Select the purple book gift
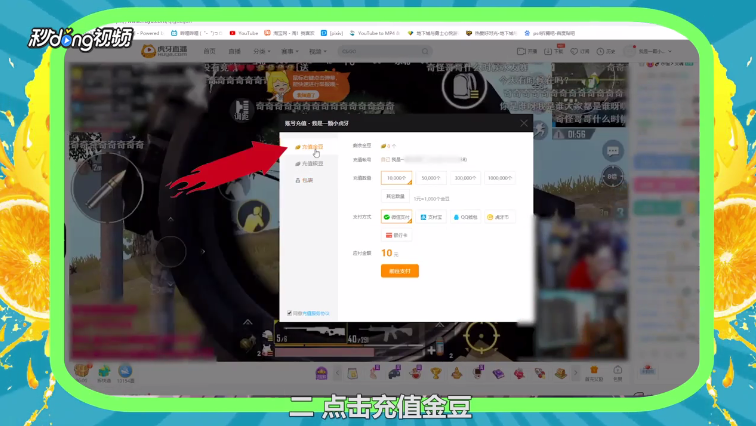 pos(499,373)
